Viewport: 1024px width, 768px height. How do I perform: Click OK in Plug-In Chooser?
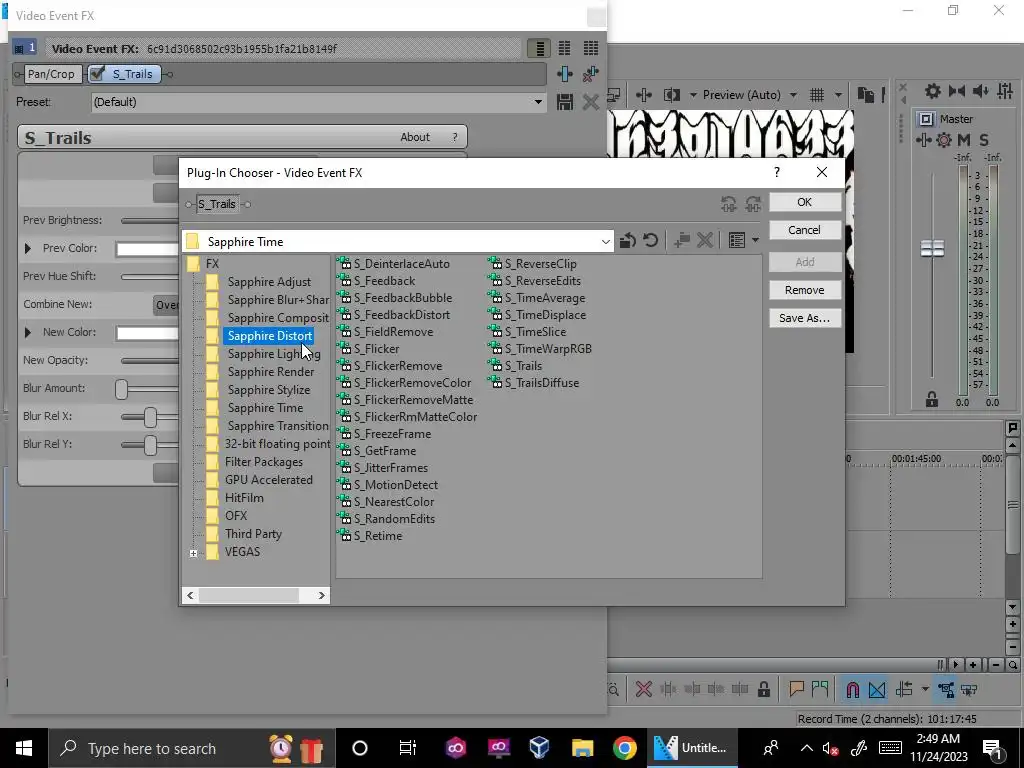[805, 202]
